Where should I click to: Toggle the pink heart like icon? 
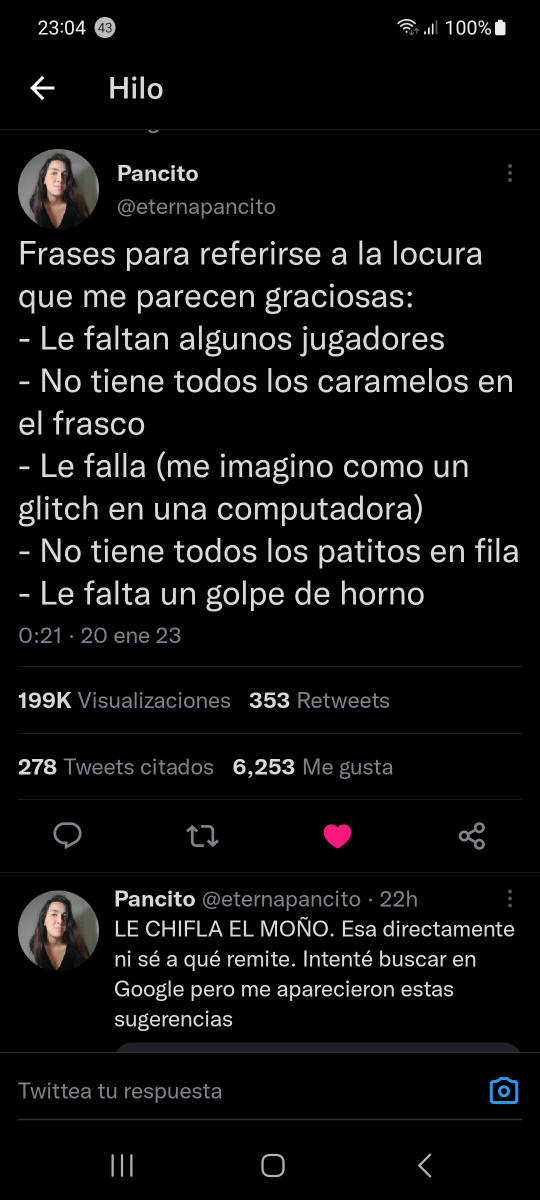(x=338, y=836)
